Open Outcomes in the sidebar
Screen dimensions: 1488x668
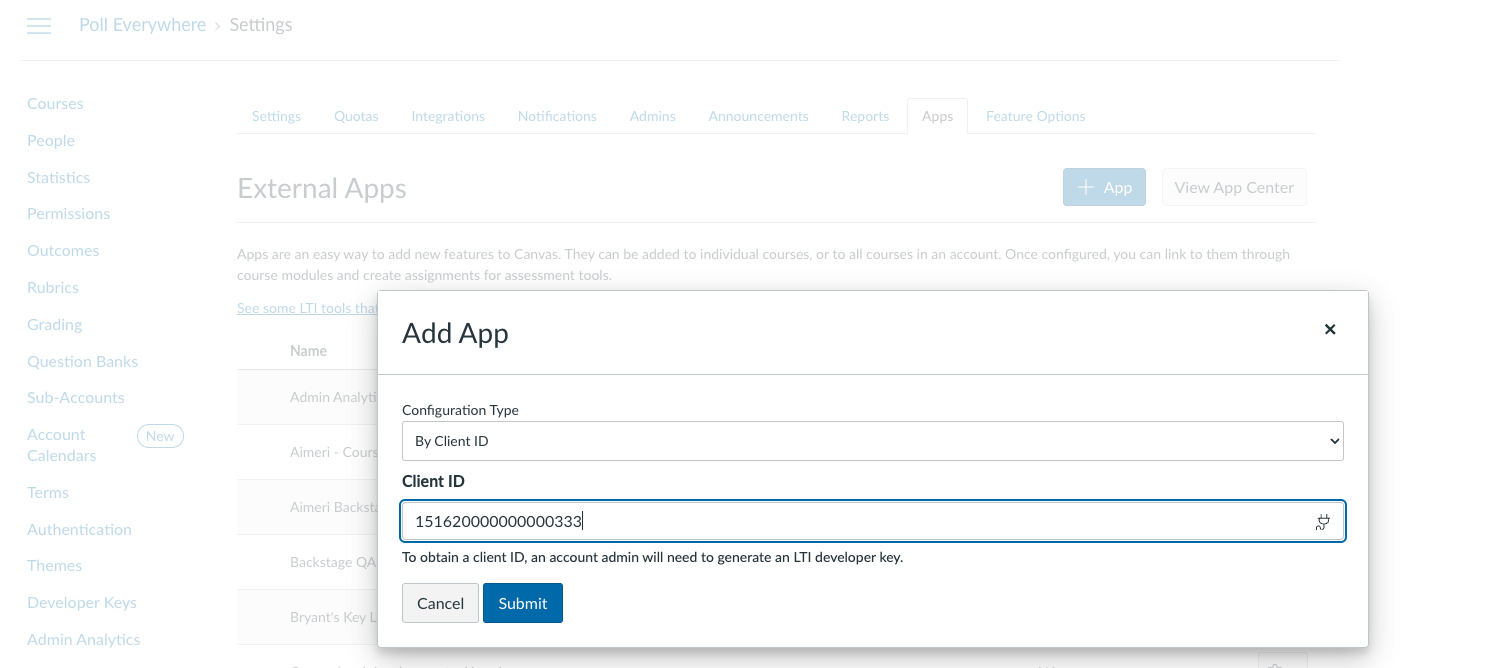click(x=63, y=251)
